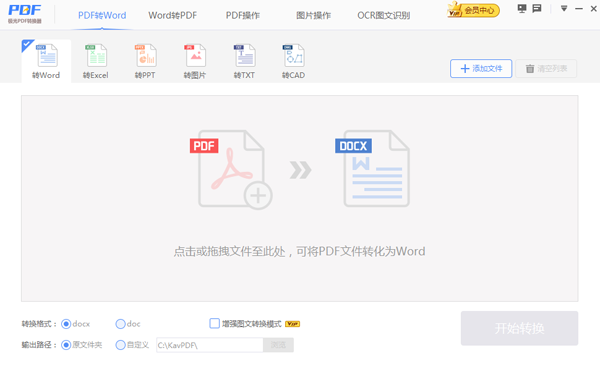Click the monitor icon in title bar
The width and height of the screenshot is (600, 366).
click(522, 8)
